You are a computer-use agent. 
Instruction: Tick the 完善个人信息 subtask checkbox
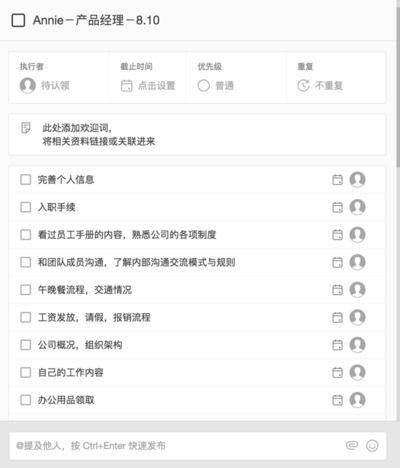coord(26,180)
